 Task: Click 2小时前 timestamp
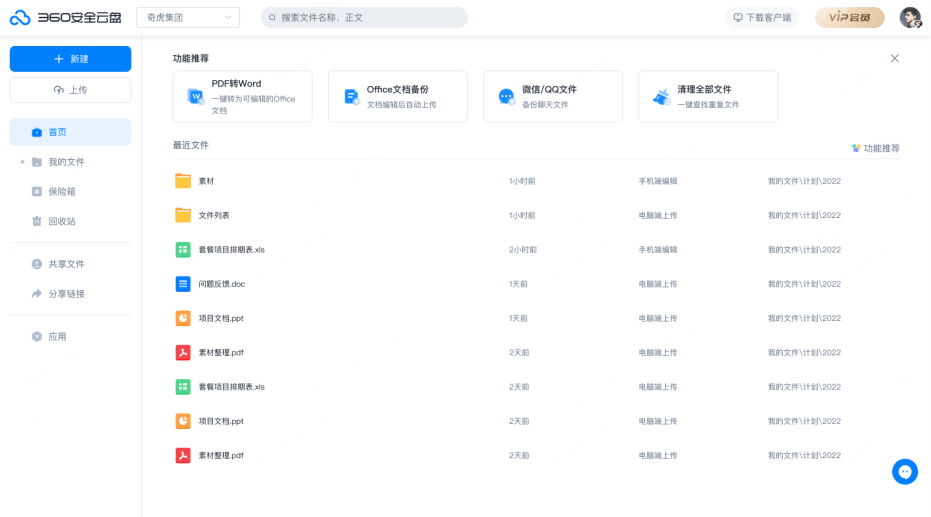click(522, 250)
